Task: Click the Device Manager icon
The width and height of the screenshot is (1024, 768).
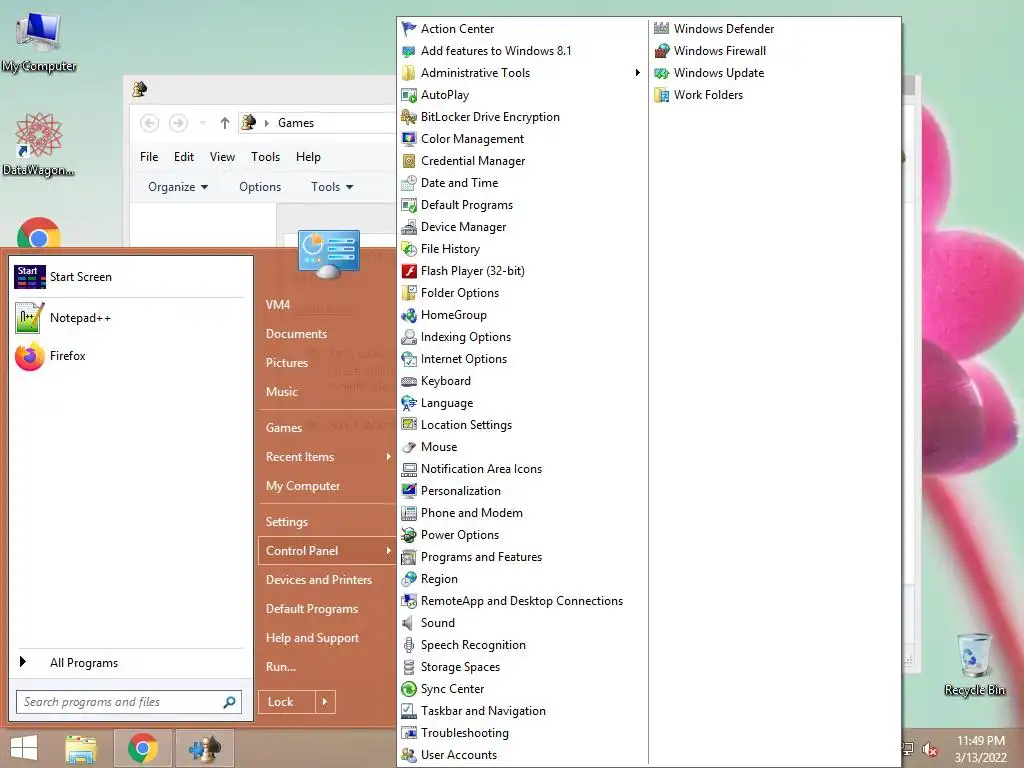Action: click(x=409, y=227)
